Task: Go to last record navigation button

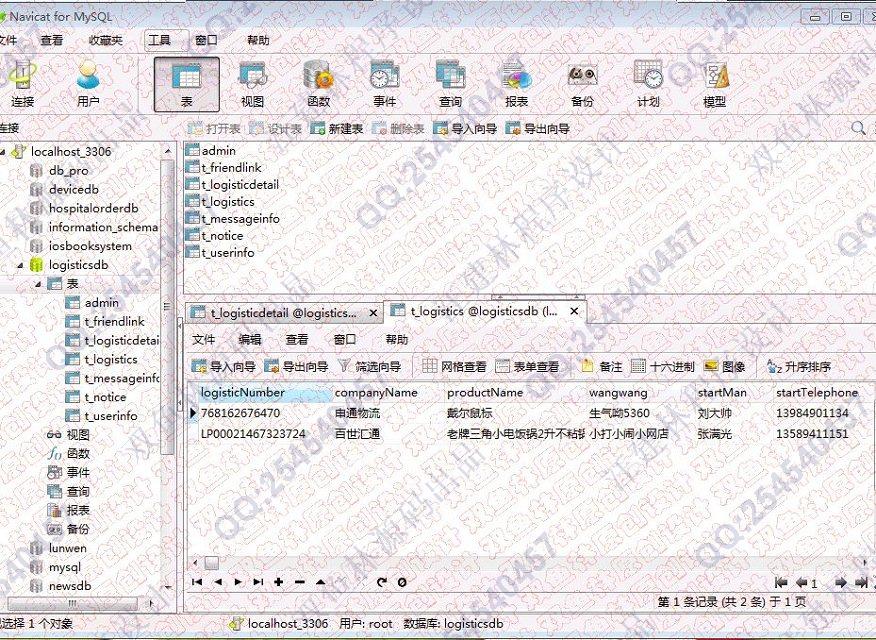Action: [258, 582]
